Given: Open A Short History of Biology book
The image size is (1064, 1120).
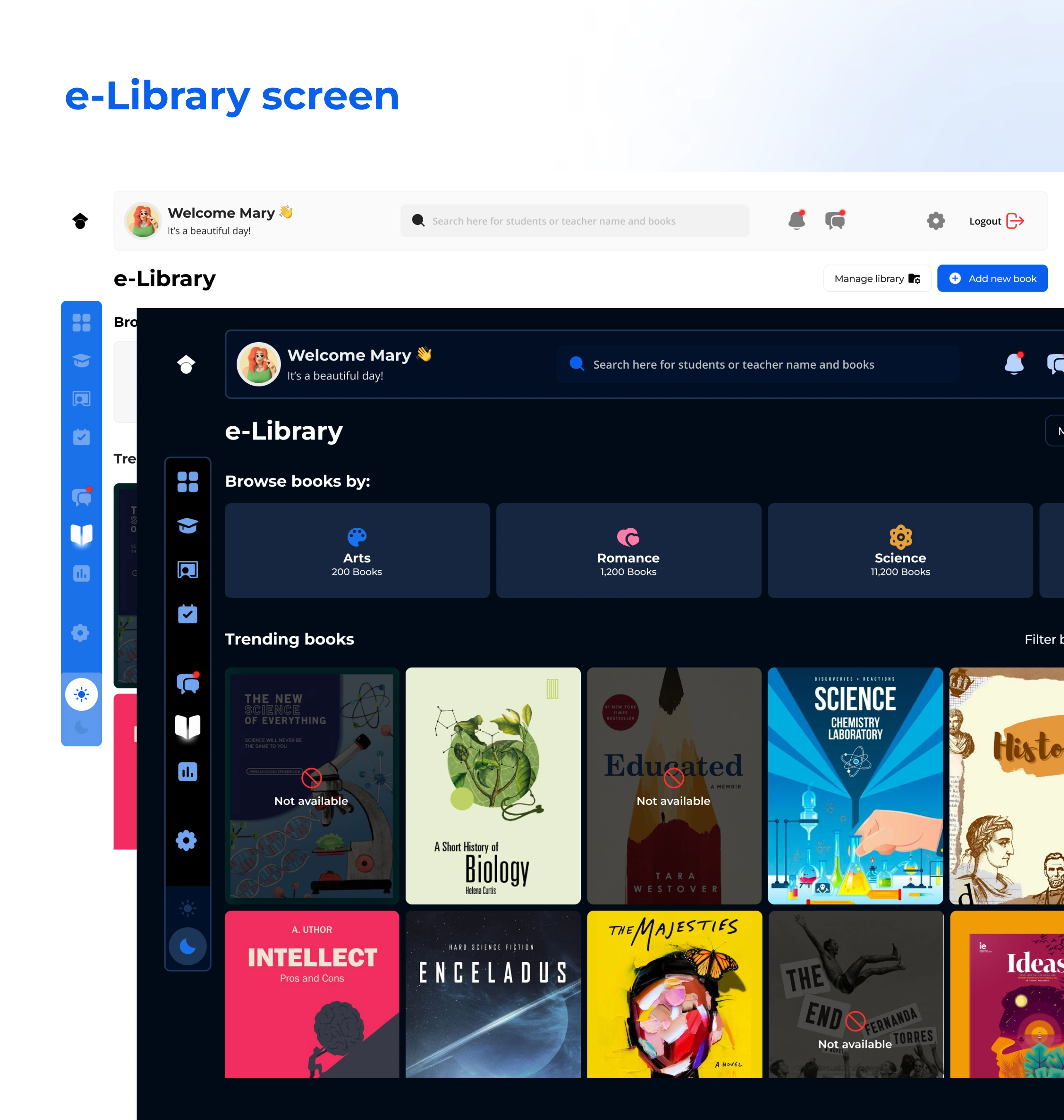Looking at the screenshot, I should pyautogui.click(x=493, y=786).
